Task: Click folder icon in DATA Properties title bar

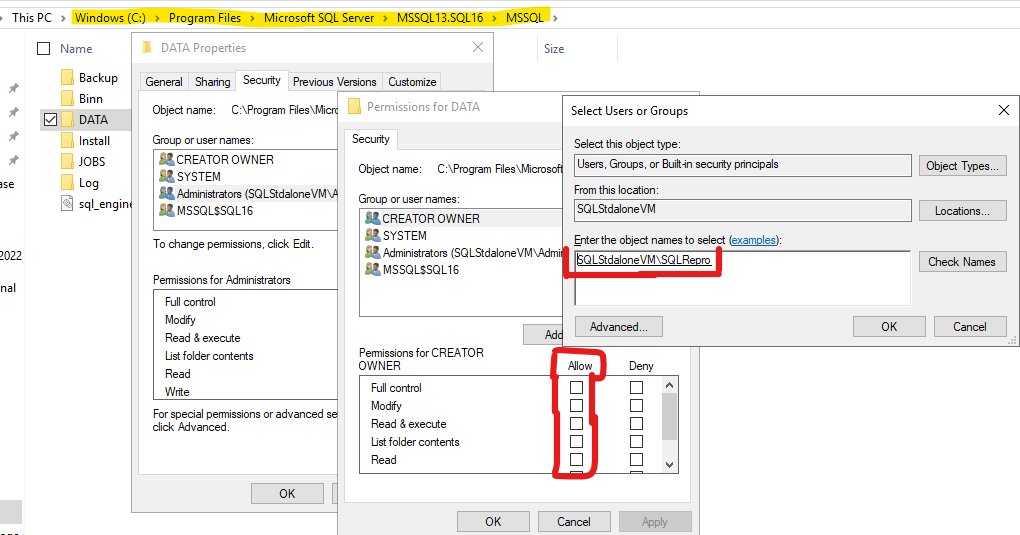Action: tap(147, 48)
